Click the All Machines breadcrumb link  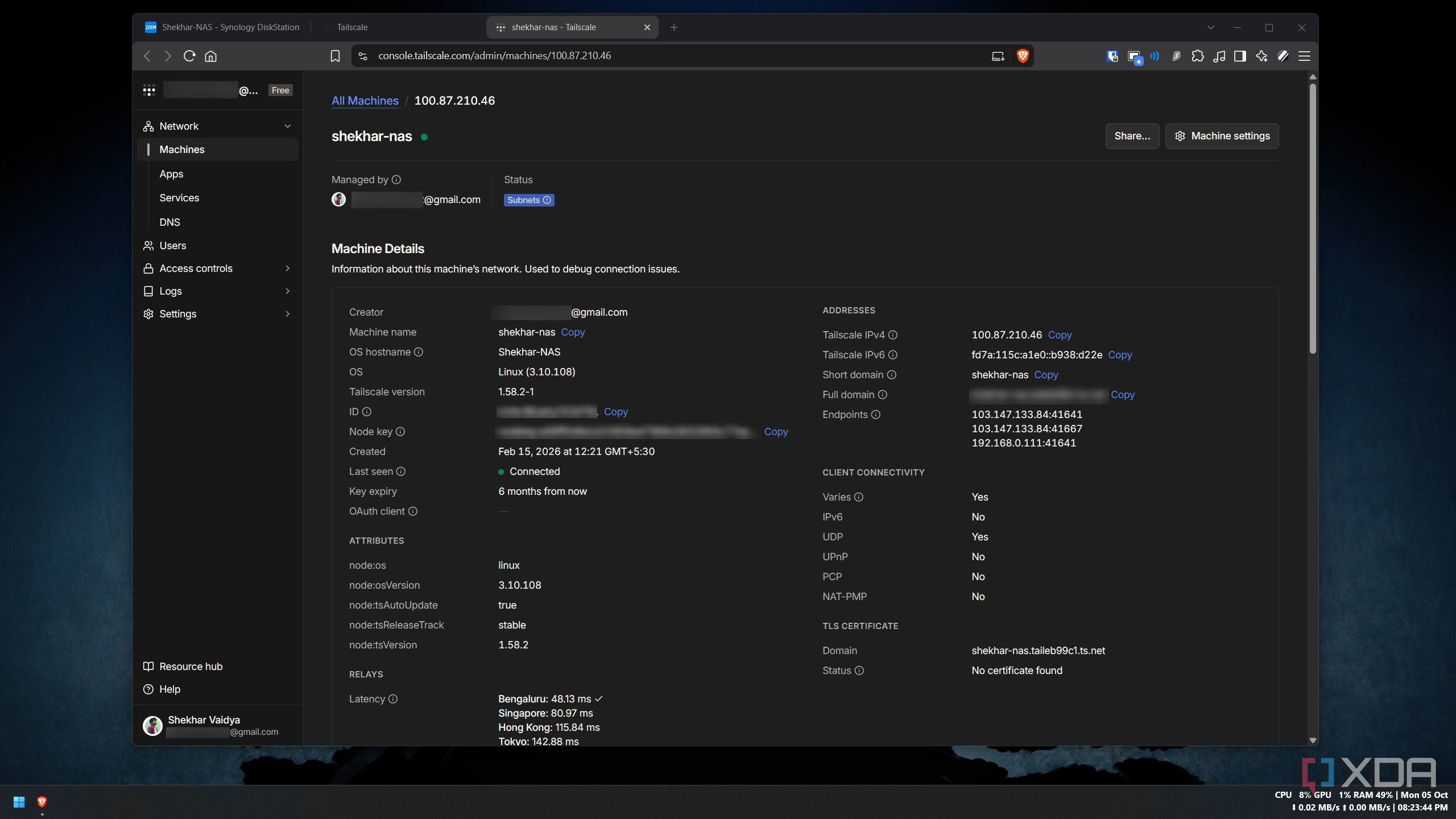tap(365, 101)
